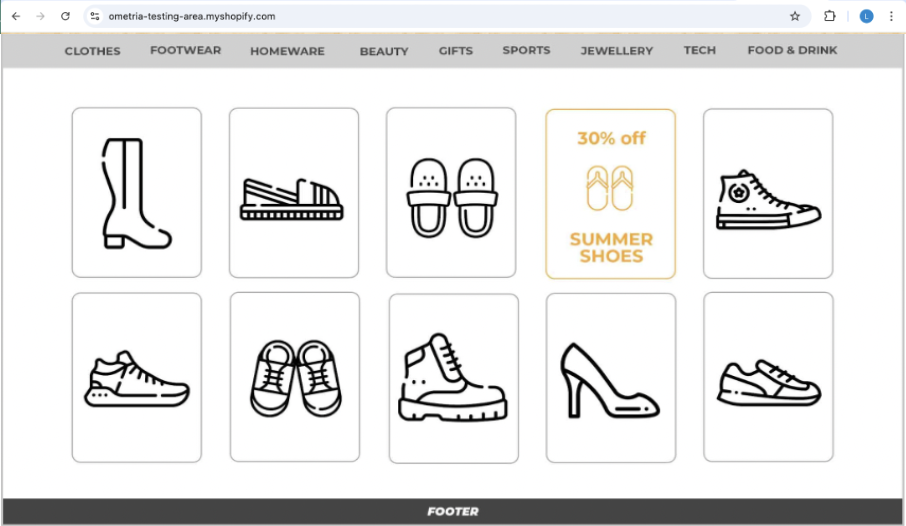The height and width of the screenshot is (526, 906).
Task: Select the high-top canvas sneaker card
Action: pos(768,194)
